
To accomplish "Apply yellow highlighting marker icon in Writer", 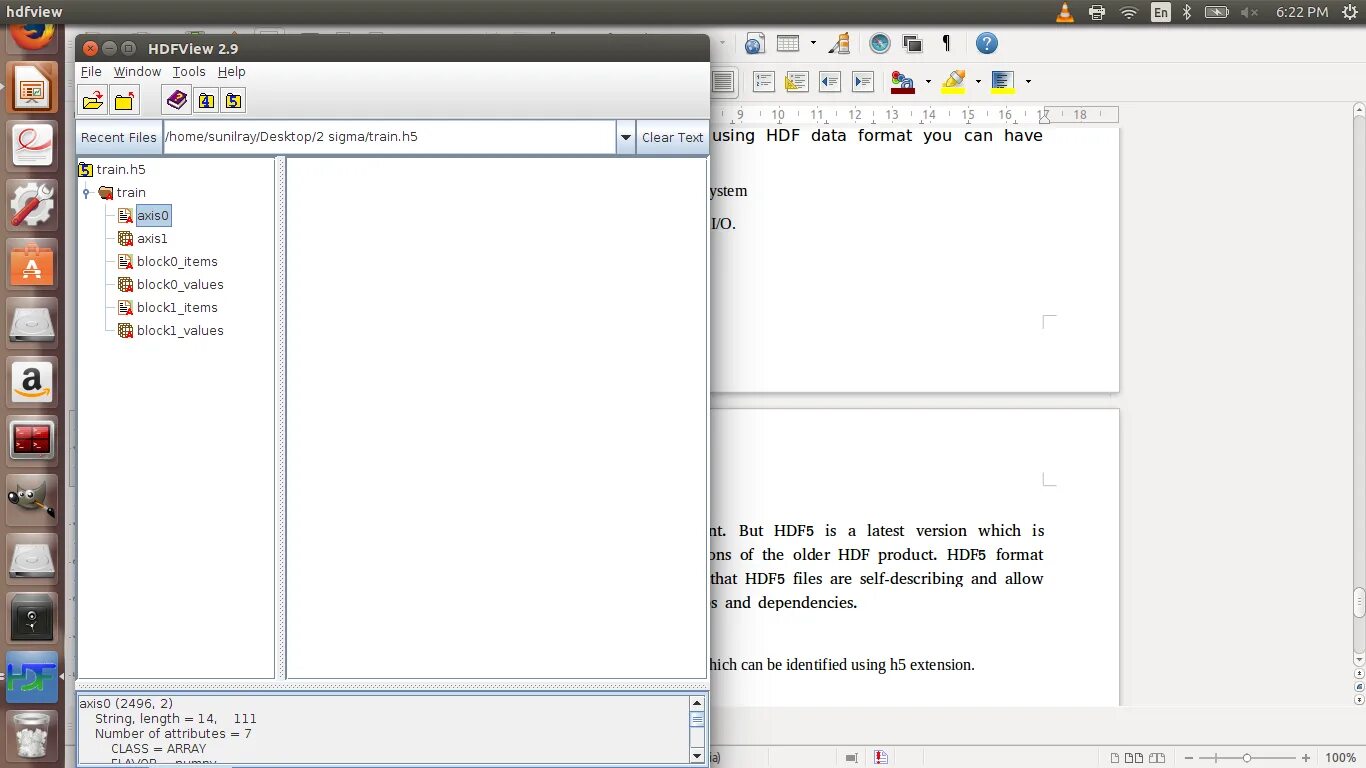I will (x=954, y=82).
